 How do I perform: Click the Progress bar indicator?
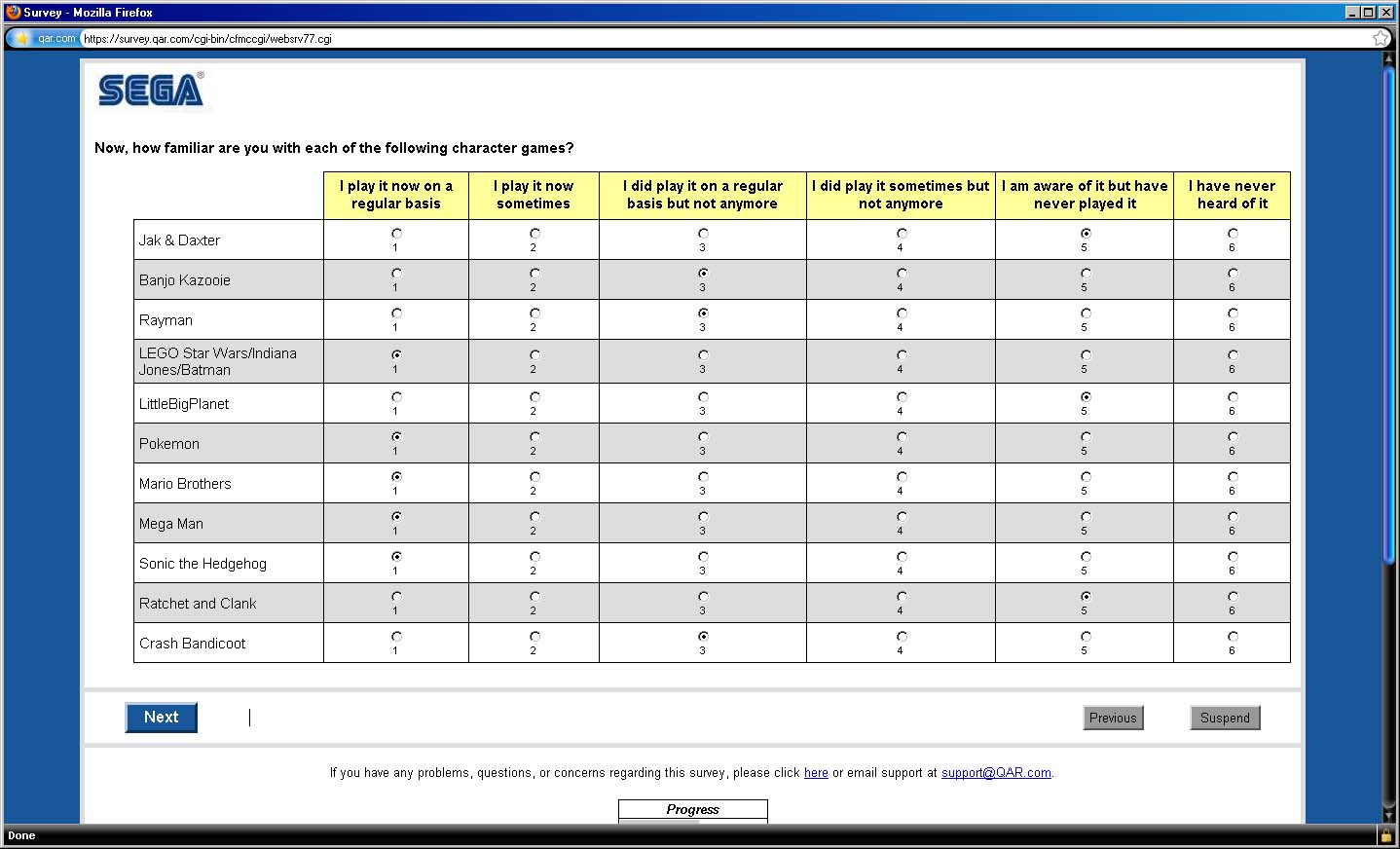pos(693,821)
